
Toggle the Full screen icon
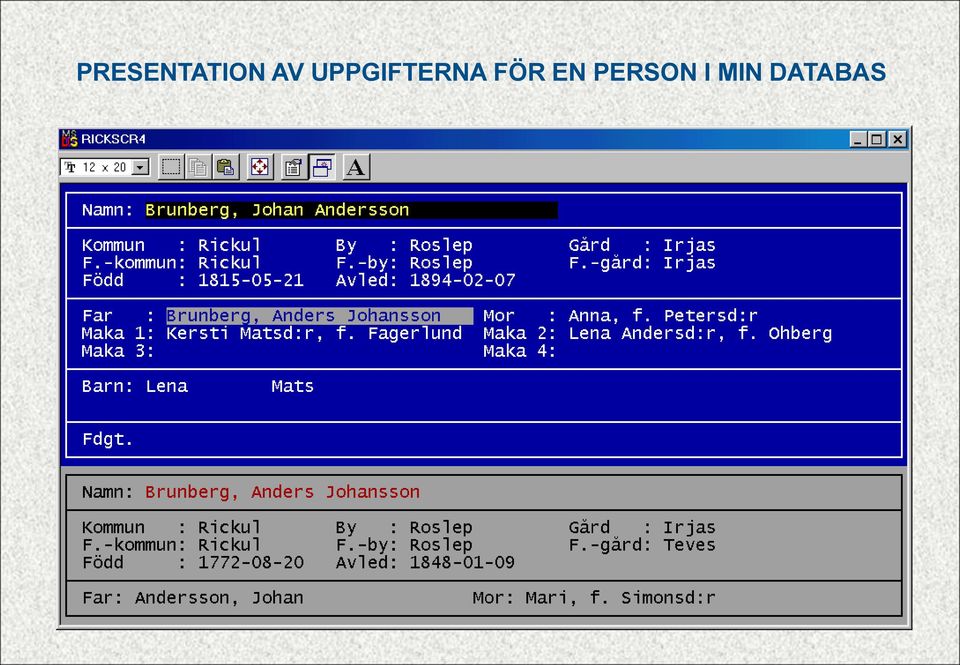[260, 167]
